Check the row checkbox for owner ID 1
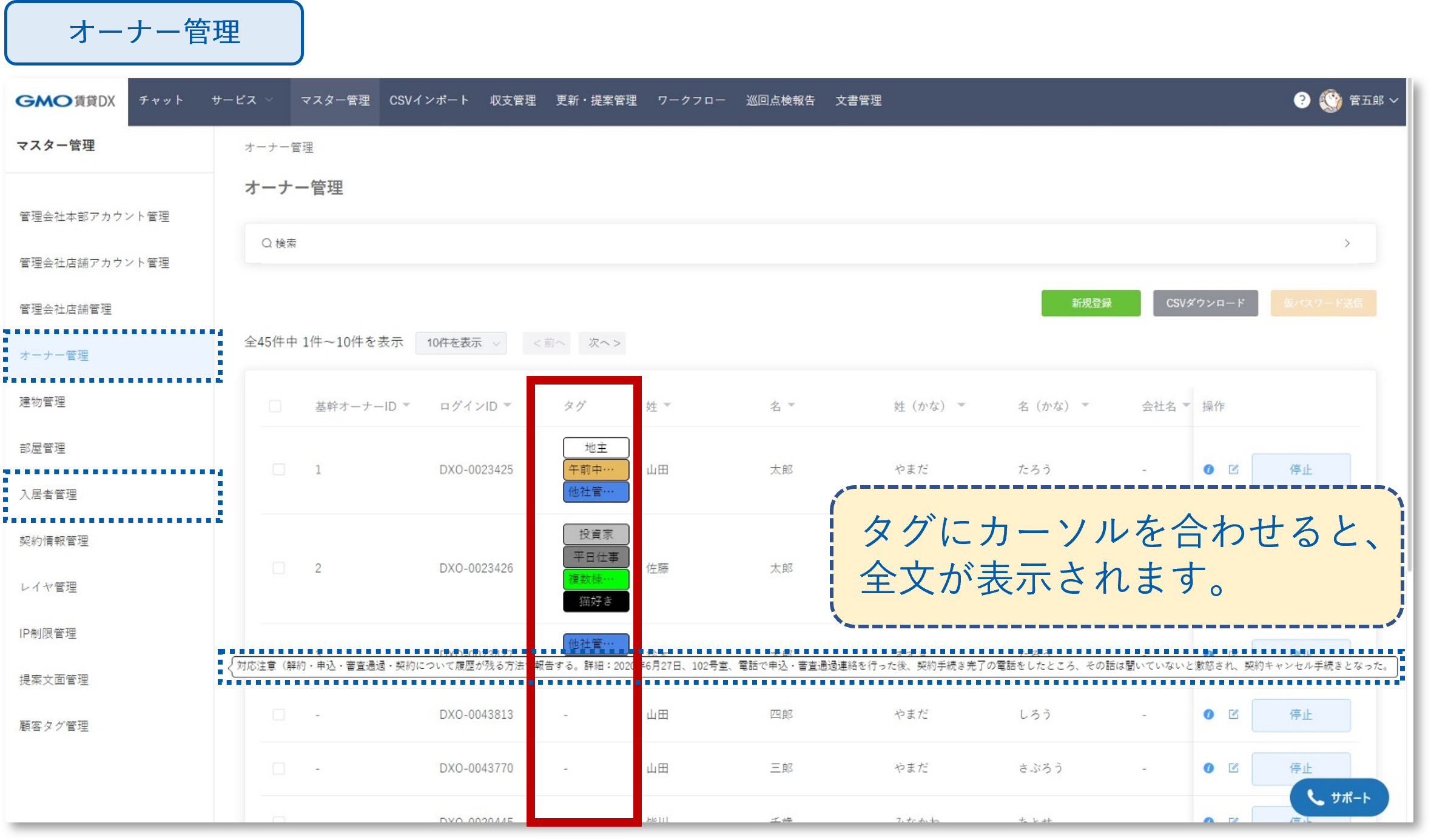This screenshot has width=1431, height=840. coord(279,469)
